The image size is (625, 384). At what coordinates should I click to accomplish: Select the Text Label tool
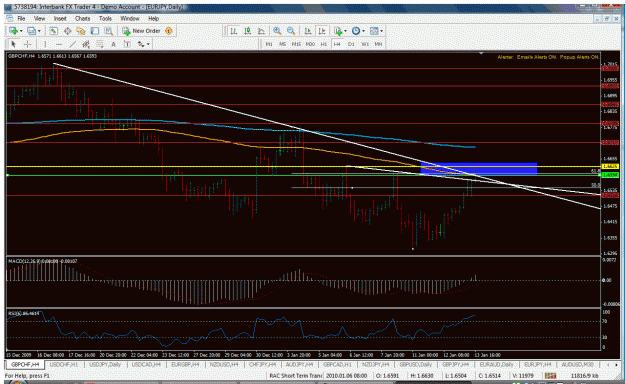coord(127,44)
